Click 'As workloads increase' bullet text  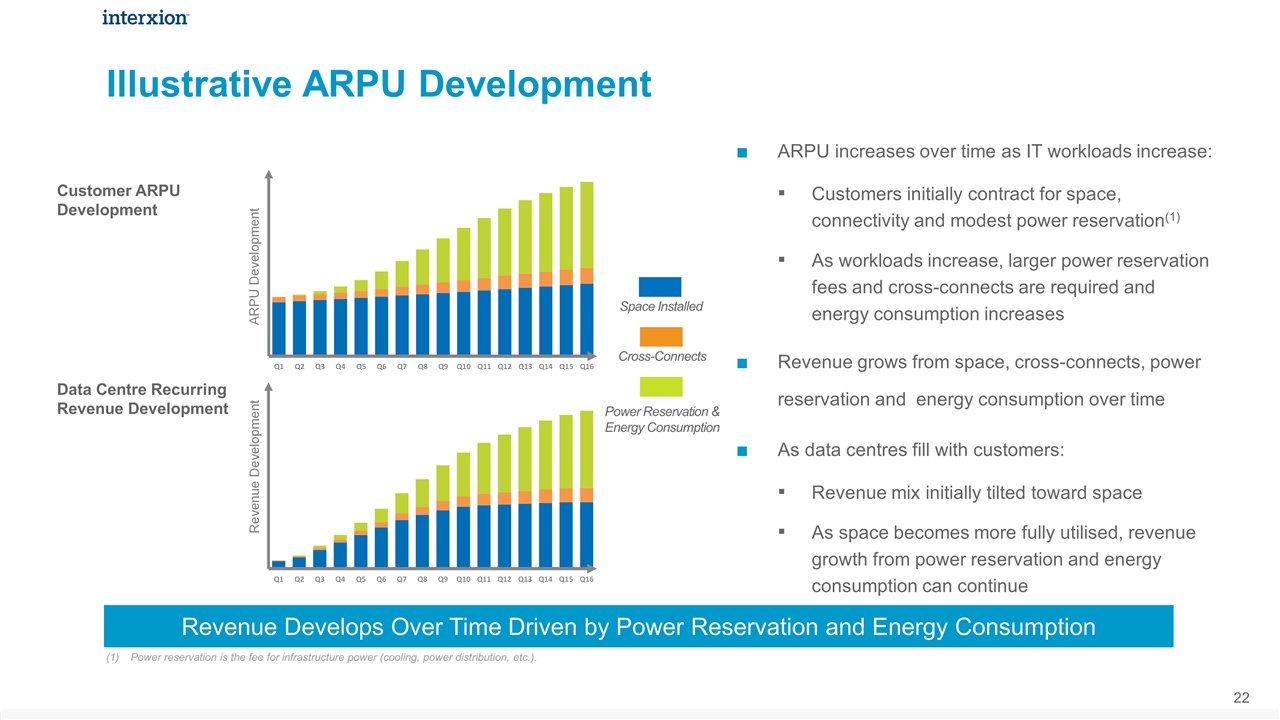(1010, 287)
